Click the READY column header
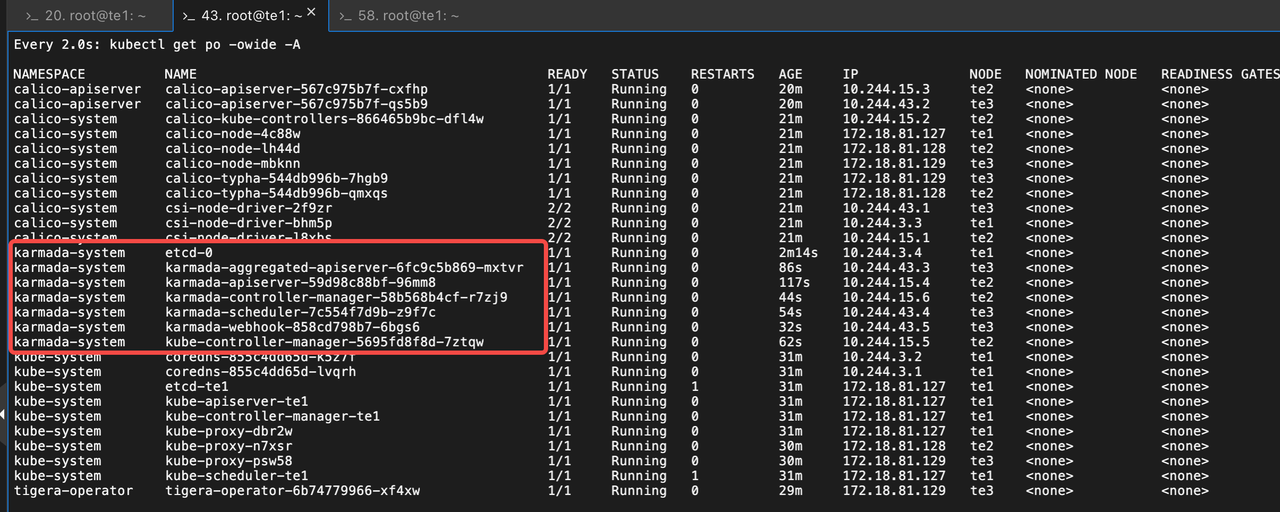1280x512 pixels. [x=567, y=75]
